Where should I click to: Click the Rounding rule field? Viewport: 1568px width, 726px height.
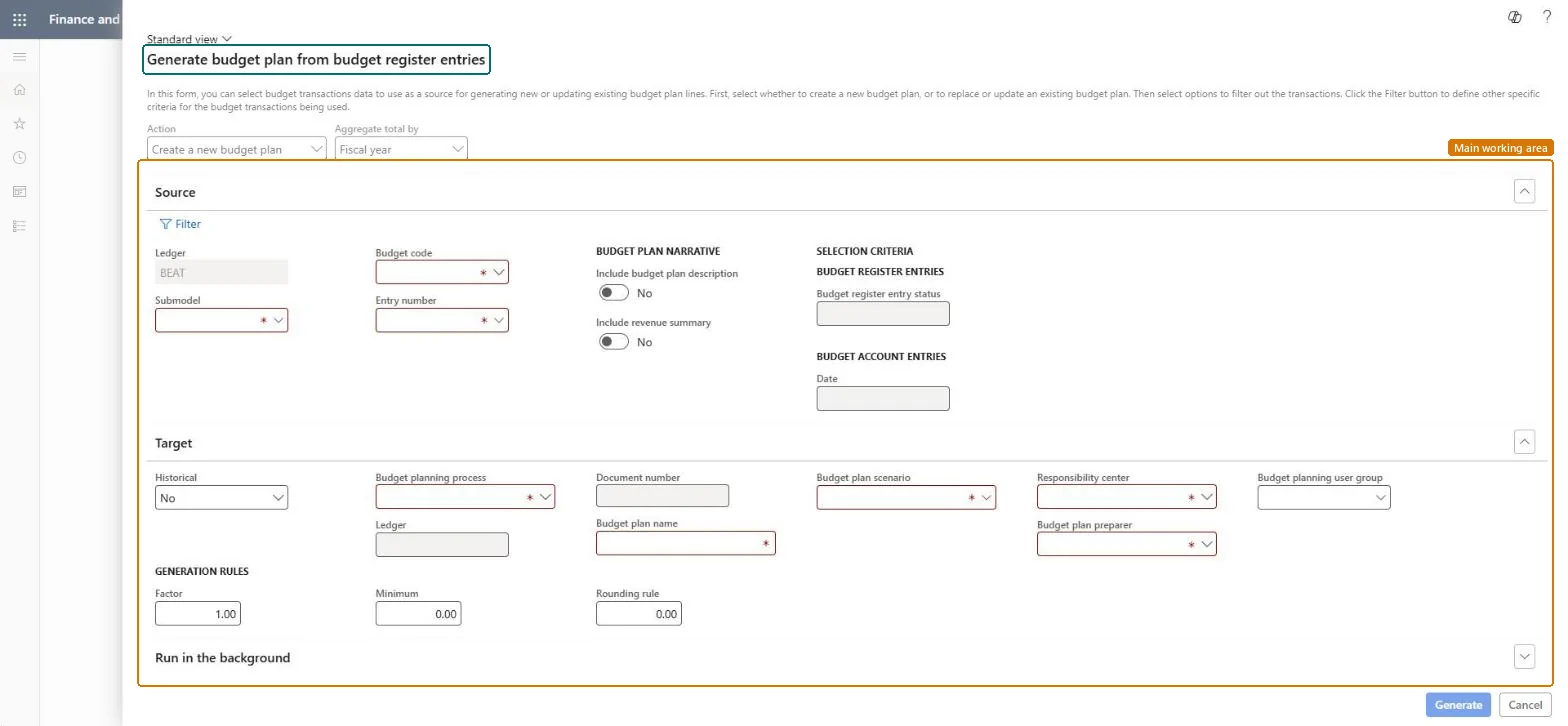tap(639, 614)
